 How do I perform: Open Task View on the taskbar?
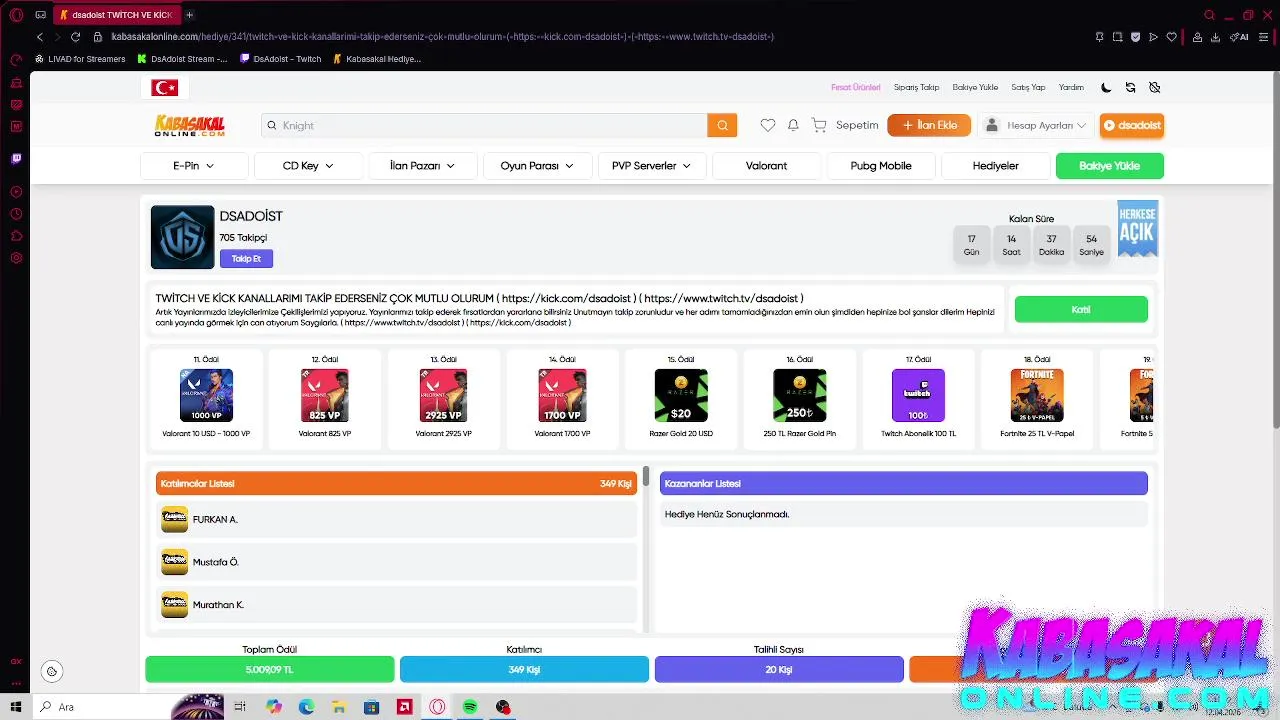[240, 707]
